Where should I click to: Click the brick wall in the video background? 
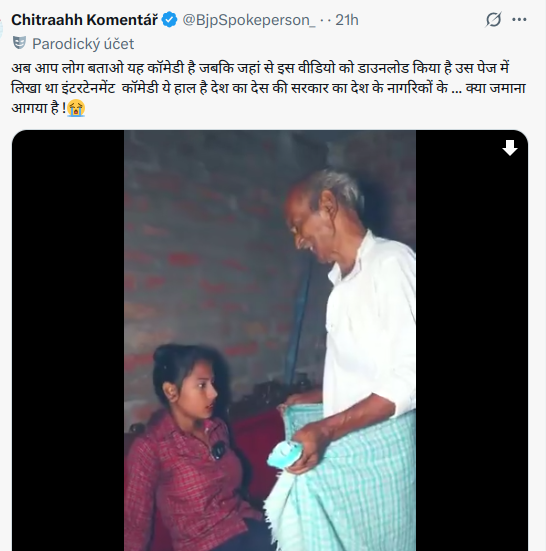pos(218,246)
